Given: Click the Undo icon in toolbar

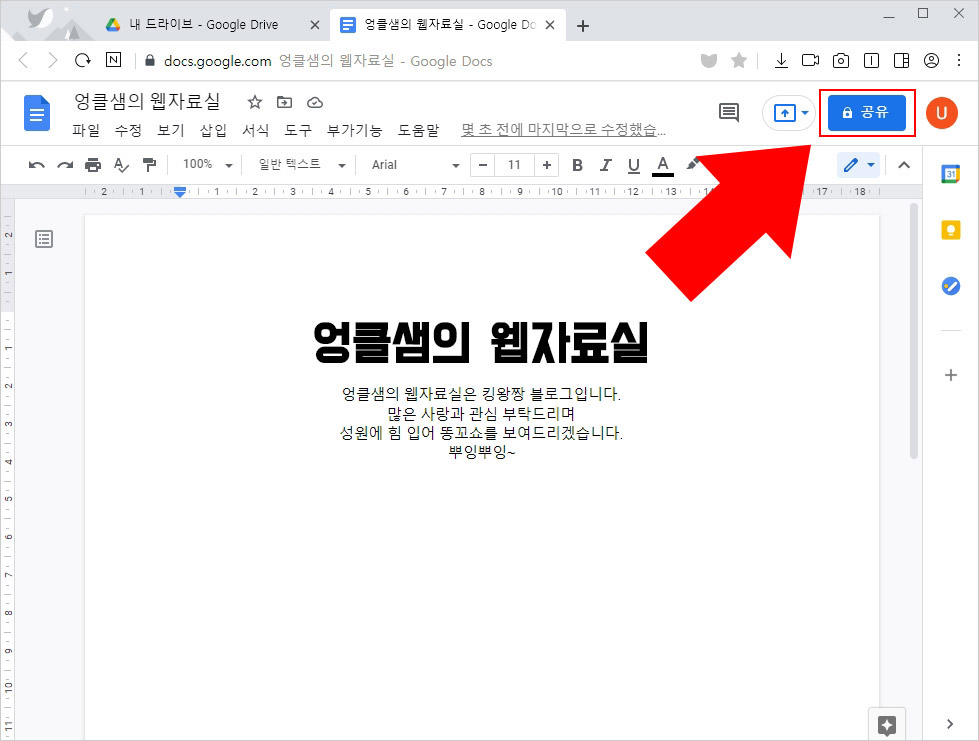Looking at the screenshot, I should tap(37, 165).
